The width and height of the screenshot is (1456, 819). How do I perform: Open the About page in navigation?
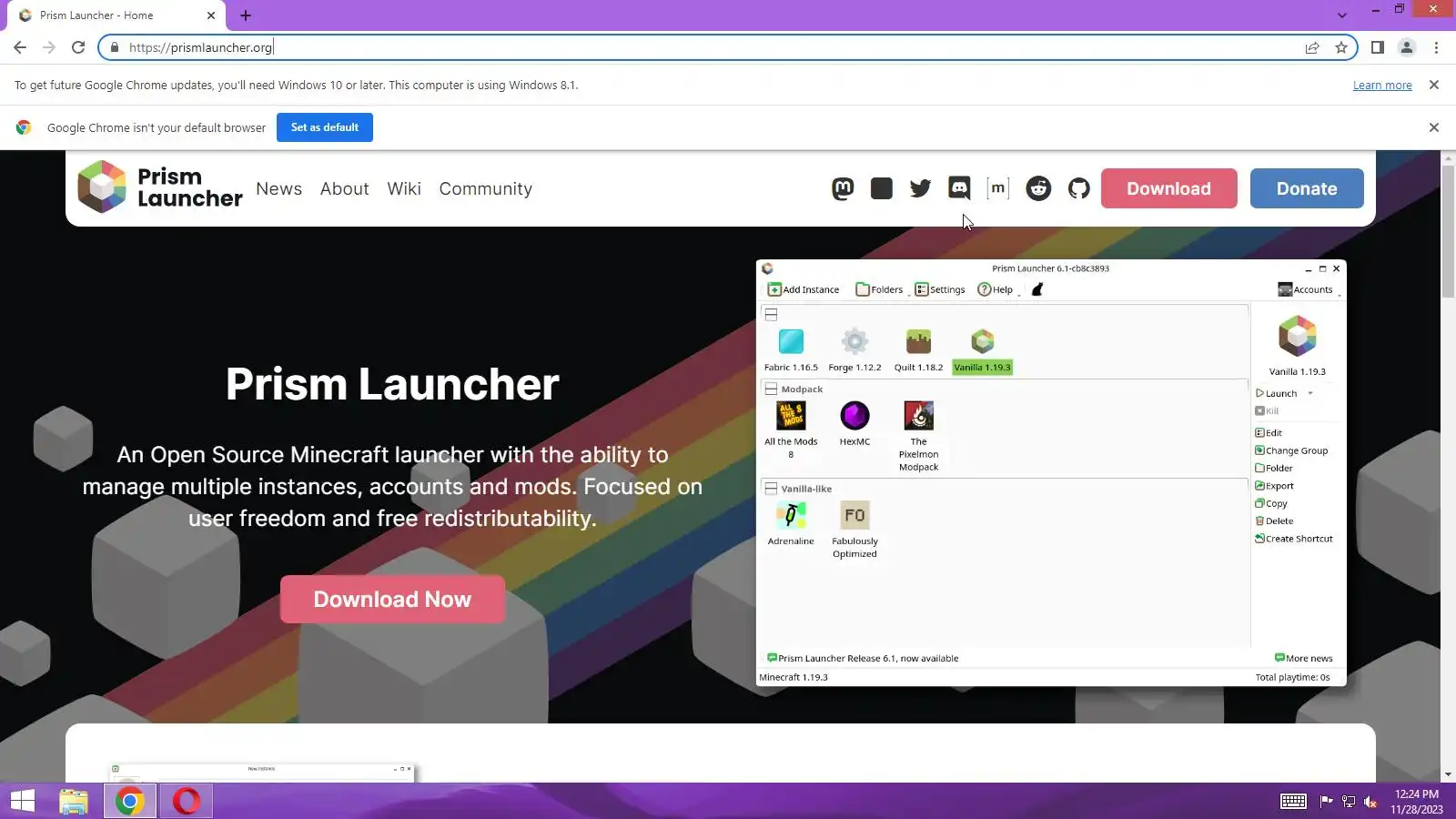click(344, 188)
